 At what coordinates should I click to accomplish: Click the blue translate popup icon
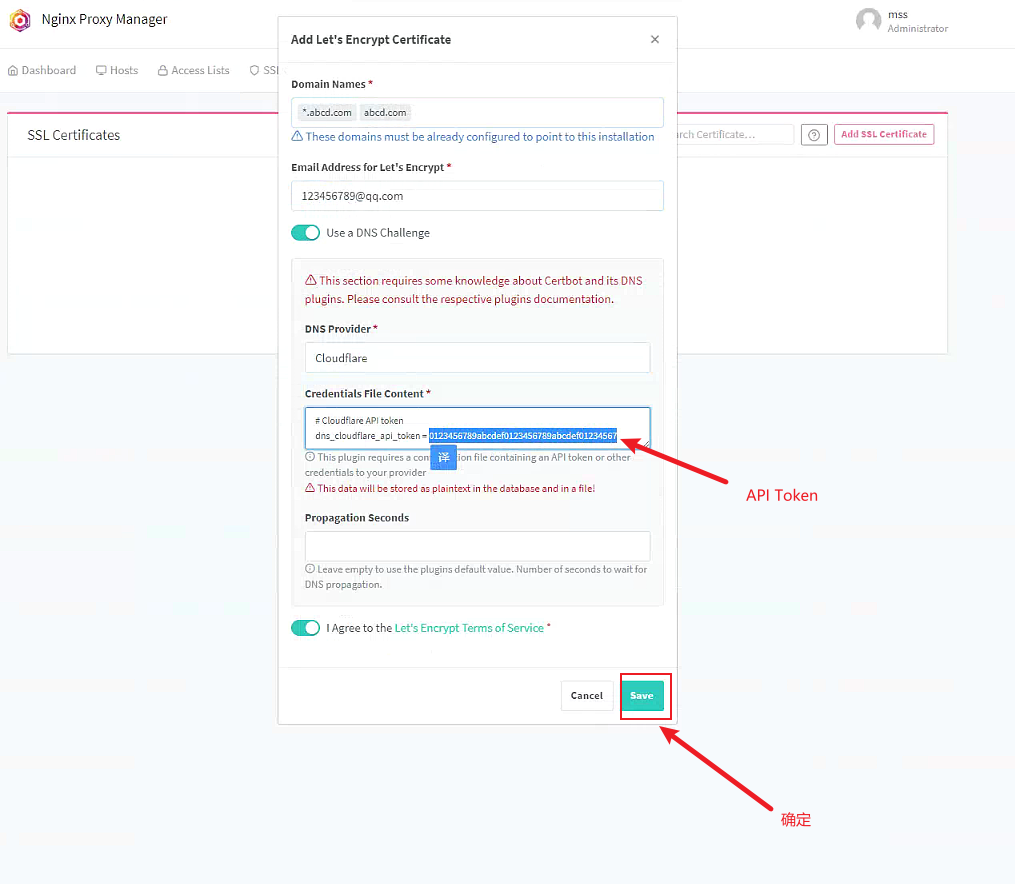[443, 458]
